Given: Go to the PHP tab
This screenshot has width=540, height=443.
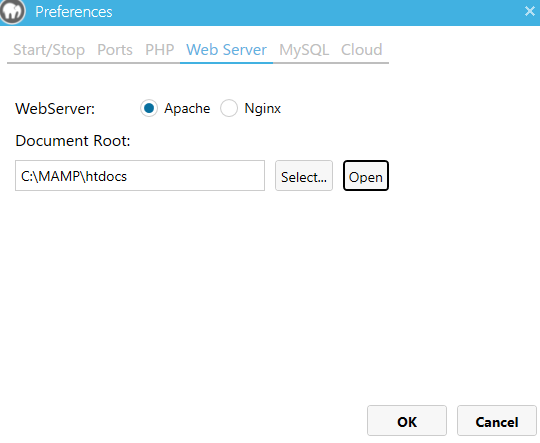Looking at the screenshot, I should [x=159, y=50].
